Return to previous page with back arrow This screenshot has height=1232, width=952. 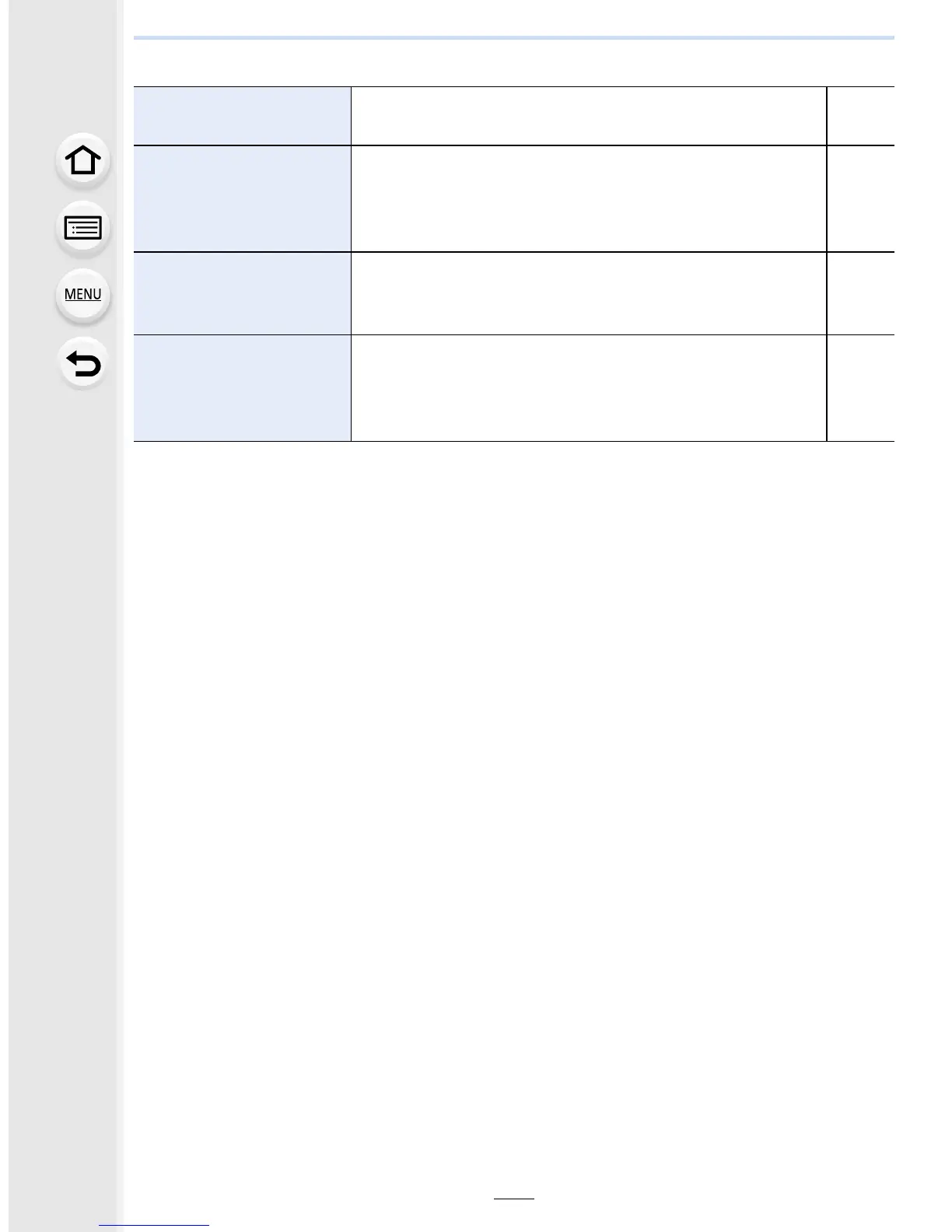[x=83, y=363]
